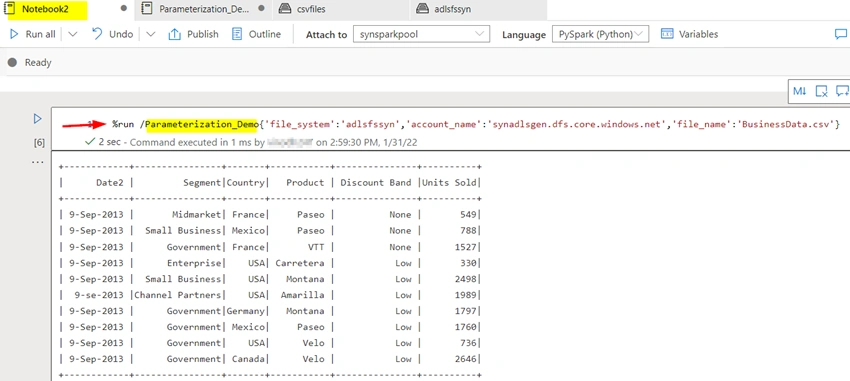Image resolution: width=850 pixels, height=381 pixels.
Task: Select the 9-se-2013 date cell
Action: click(100, 295)
